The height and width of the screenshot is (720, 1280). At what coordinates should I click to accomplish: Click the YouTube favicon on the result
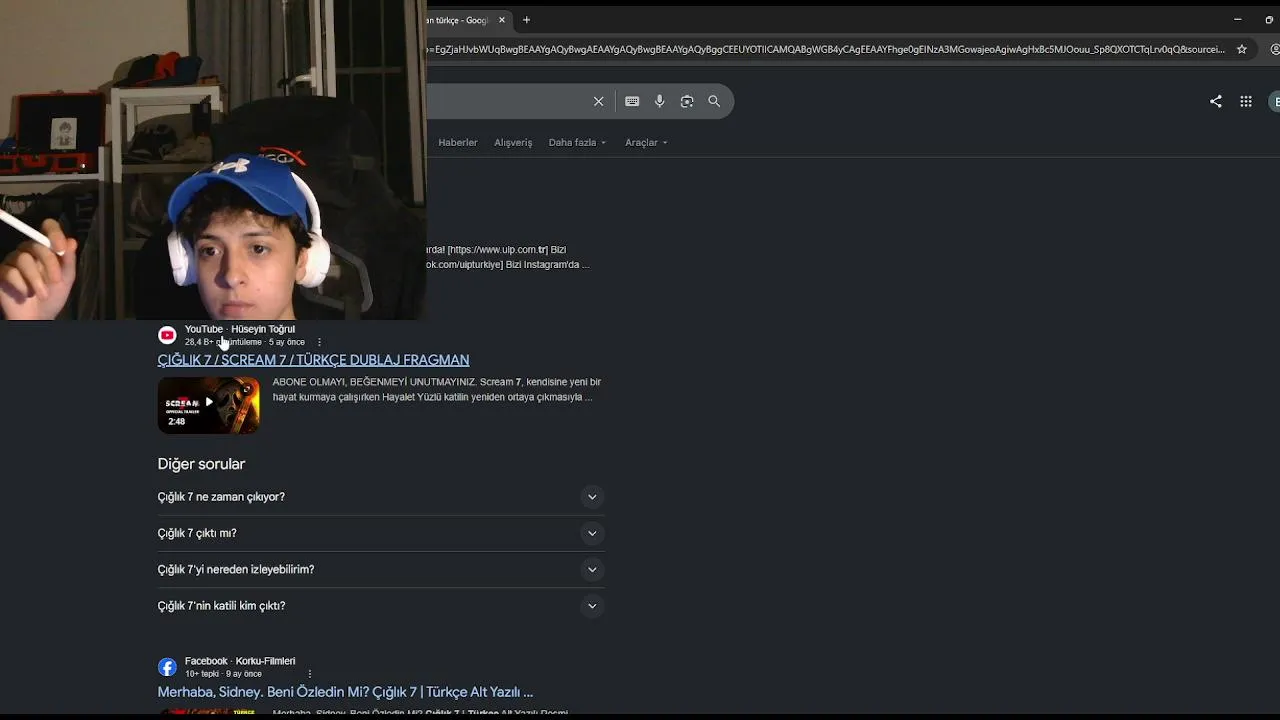coord(167,335)
